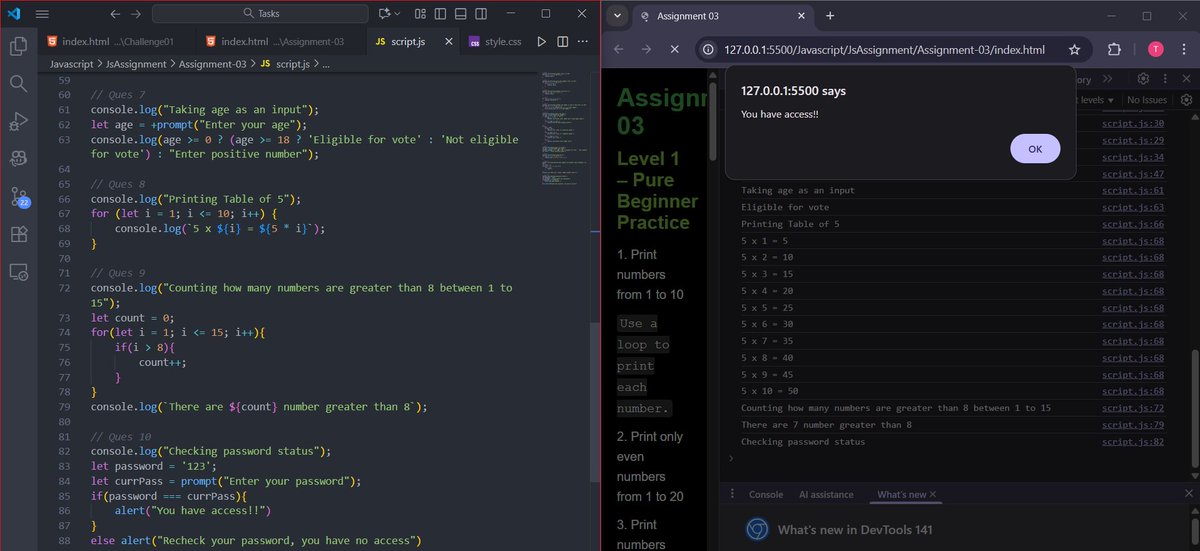Screen dimensions: 1200x551
Task: Open the Copilot dropdown arrow in the VS Code title bar
Action: point(398,14)
